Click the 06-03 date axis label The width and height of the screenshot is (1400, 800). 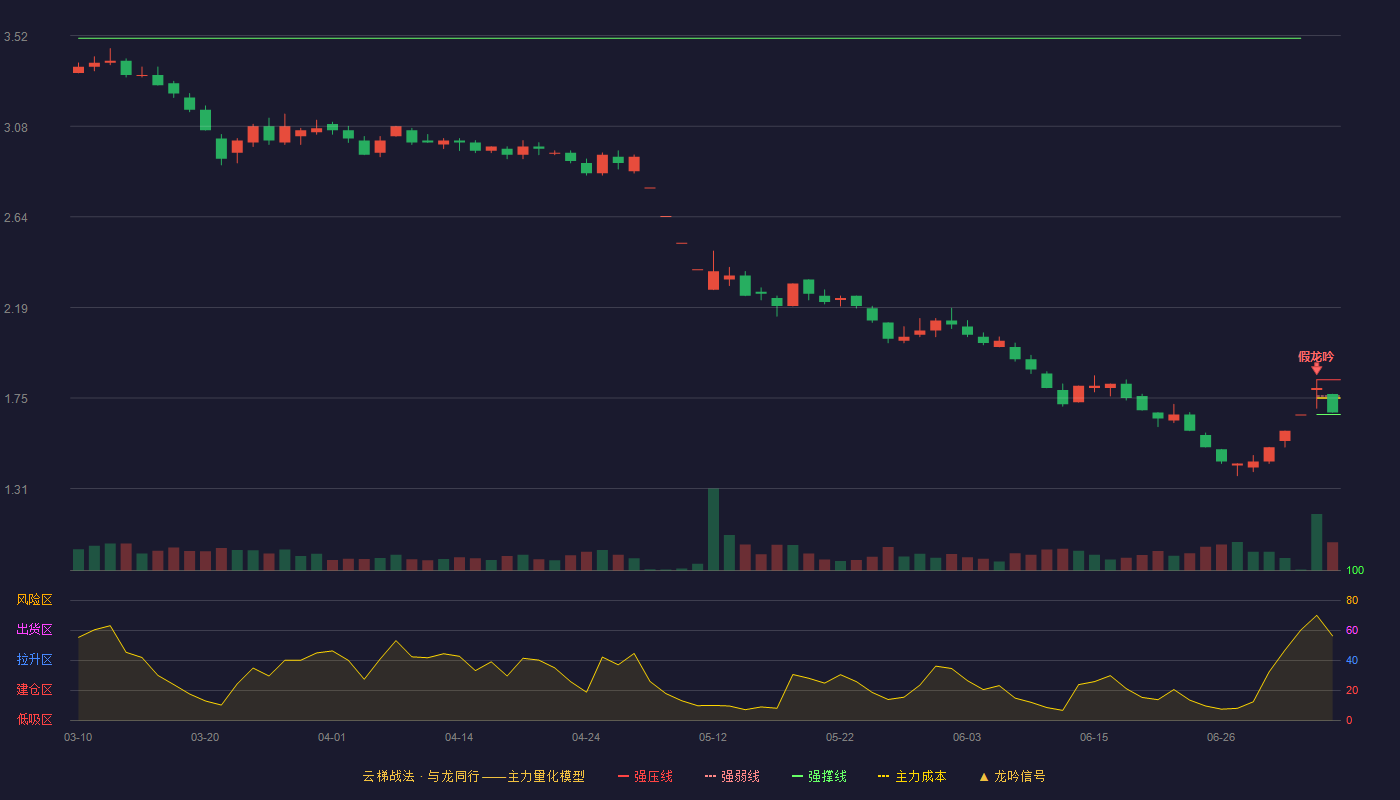coord(967,737)
